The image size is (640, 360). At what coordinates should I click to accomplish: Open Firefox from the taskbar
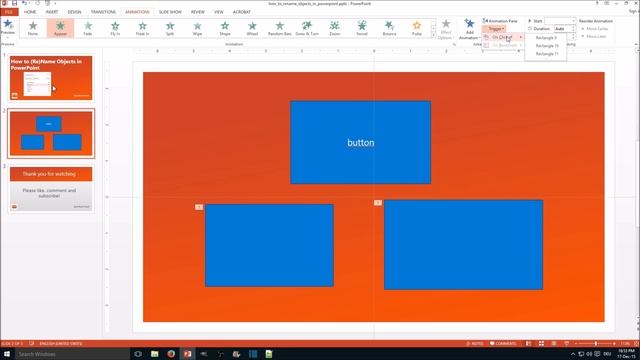171,354
